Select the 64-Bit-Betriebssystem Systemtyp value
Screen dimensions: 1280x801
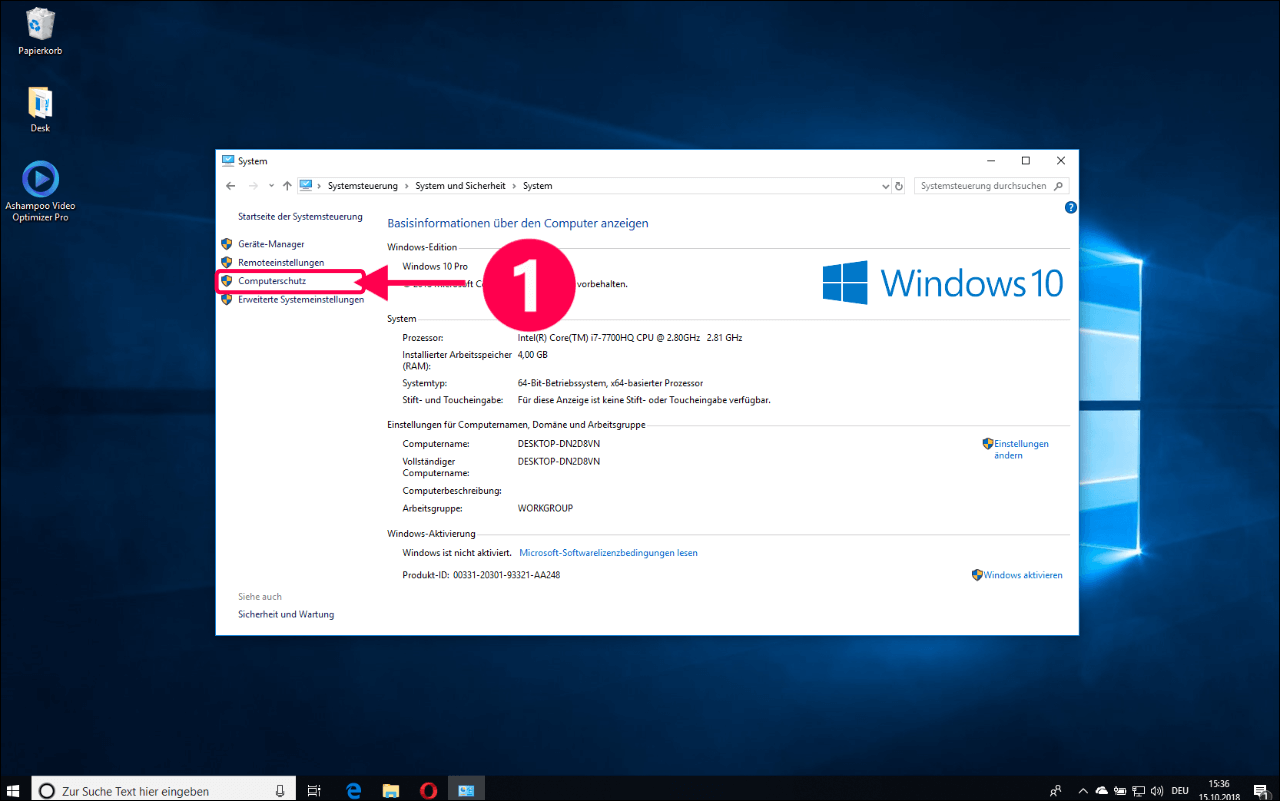(610, 383)
